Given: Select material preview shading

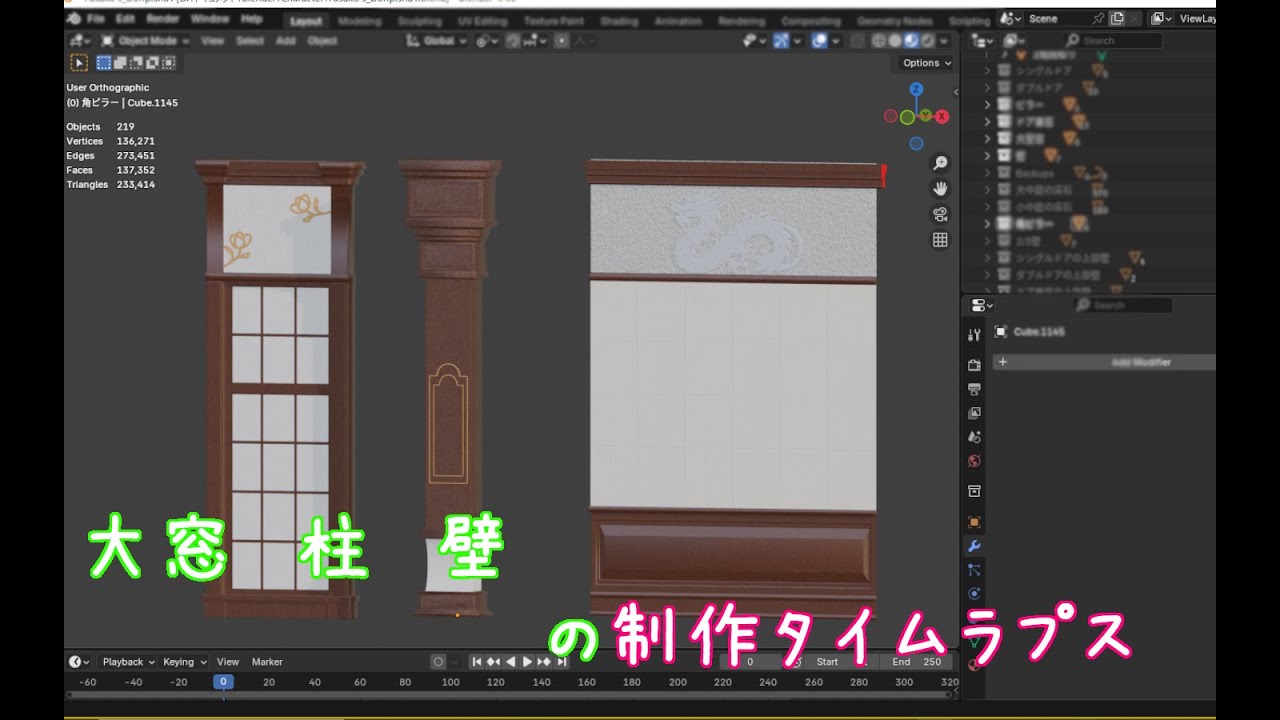Looking at the screenshot, I should tap(911, 41).
